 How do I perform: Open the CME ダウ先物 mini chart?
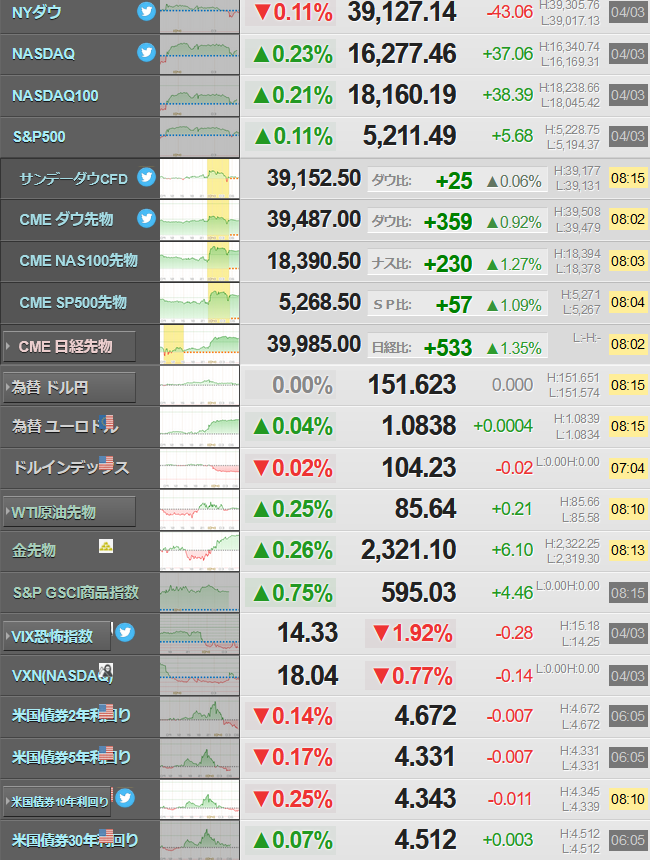(200, 220)
